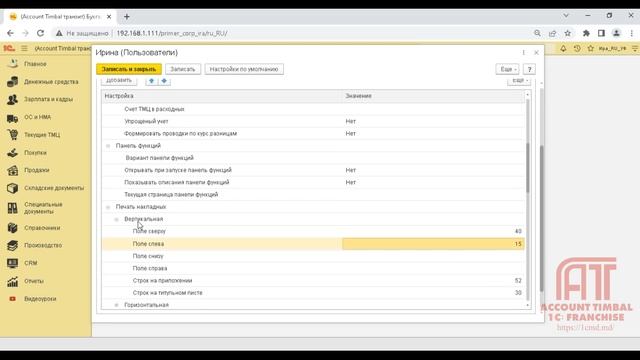
Task: Move setting up with arrow icon
Action: pos(151,80)
